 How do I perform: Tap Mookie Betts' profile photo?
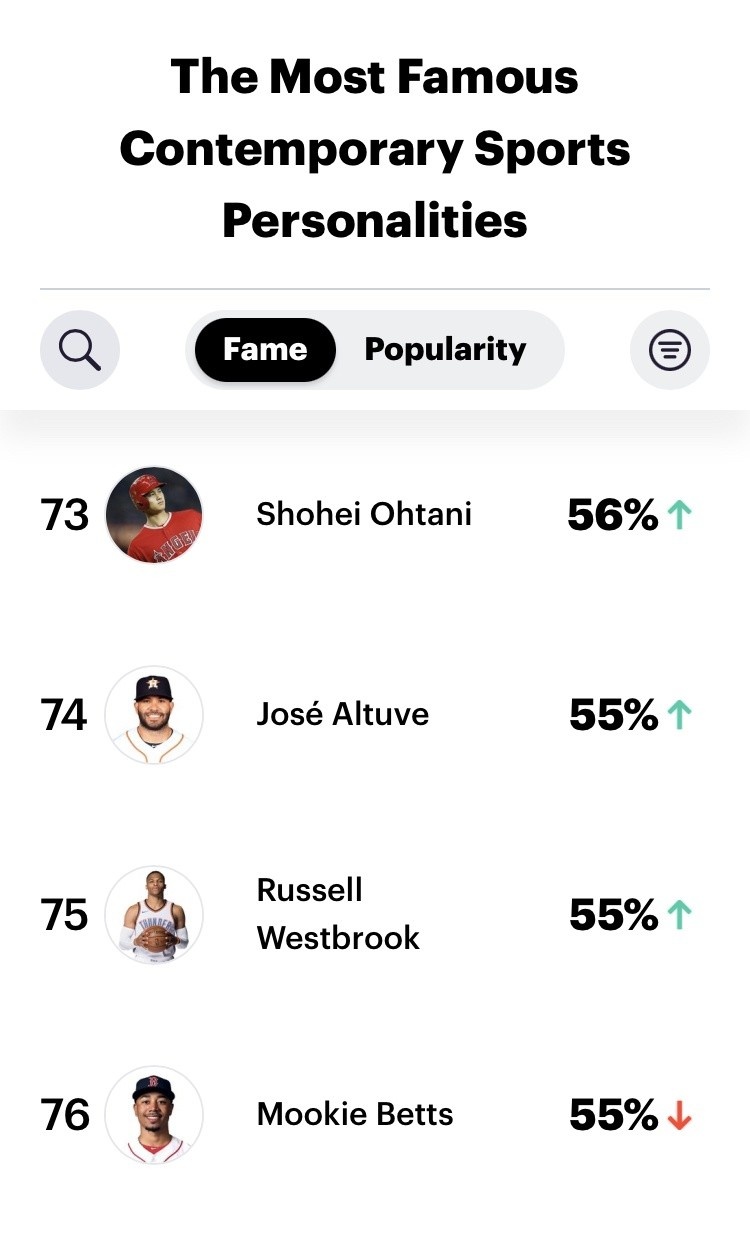pos(154,1115)
